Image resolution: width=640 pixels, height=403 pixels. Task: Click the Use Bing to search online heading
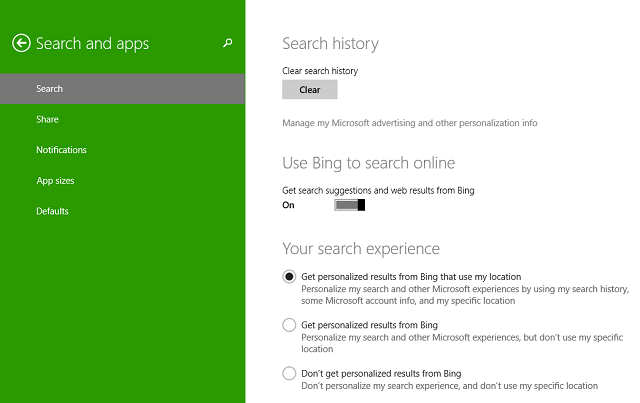coord(369,163)
